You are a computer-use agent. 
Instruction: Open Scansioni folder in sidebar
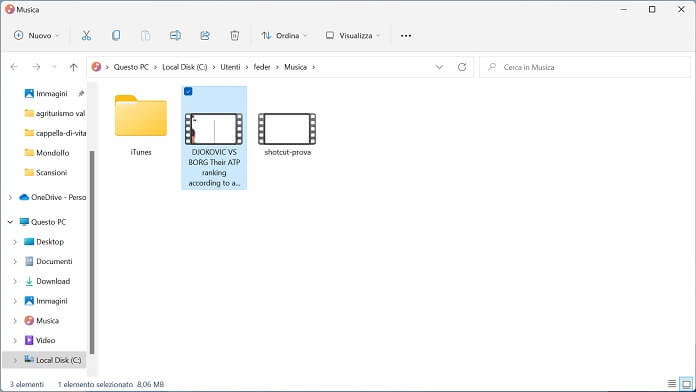[x=46, y=172]
